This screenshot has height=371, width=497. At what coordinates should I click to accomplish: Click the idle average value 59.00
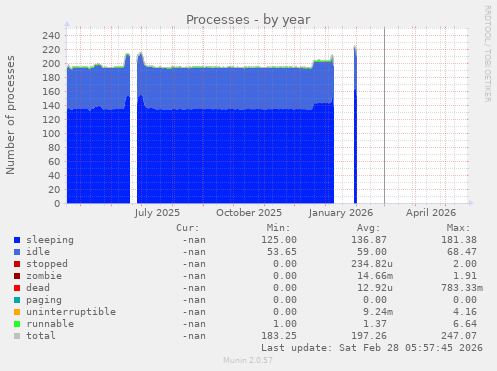click(x=372, y=252)
